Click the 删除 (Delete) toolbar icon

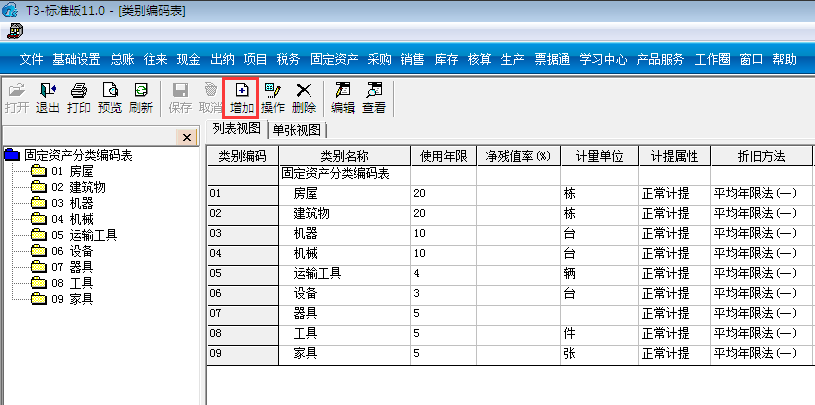point(304,97)
